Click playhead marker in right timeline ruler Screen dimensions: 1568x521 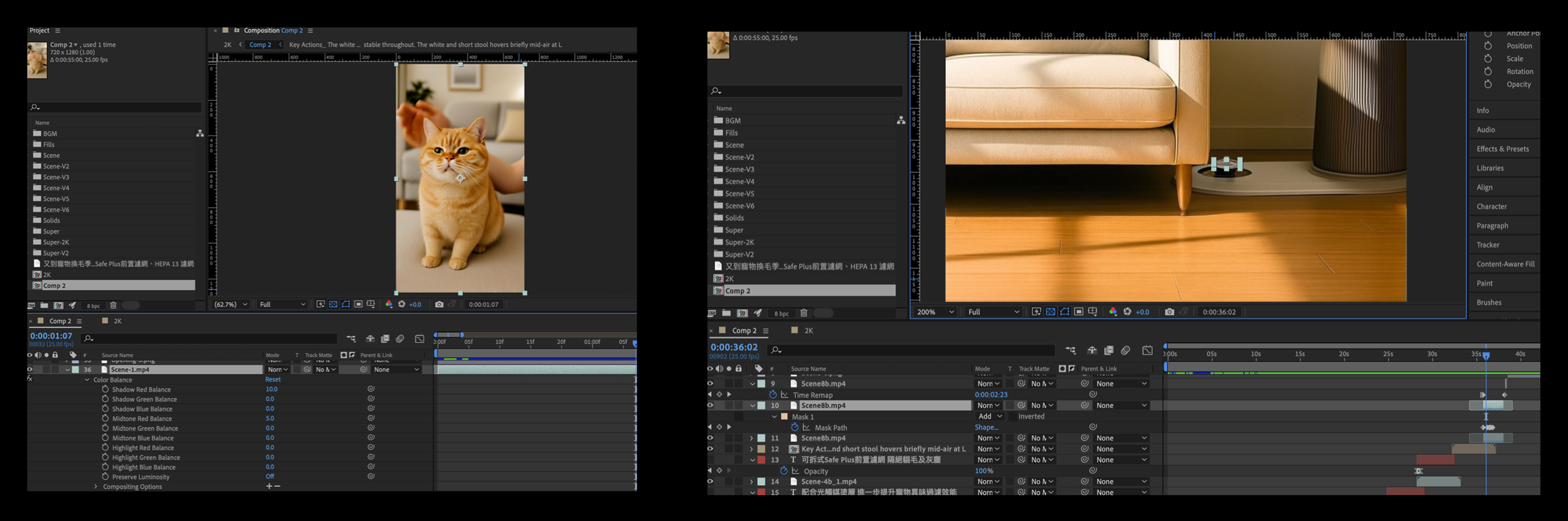tap(1486, 356)
